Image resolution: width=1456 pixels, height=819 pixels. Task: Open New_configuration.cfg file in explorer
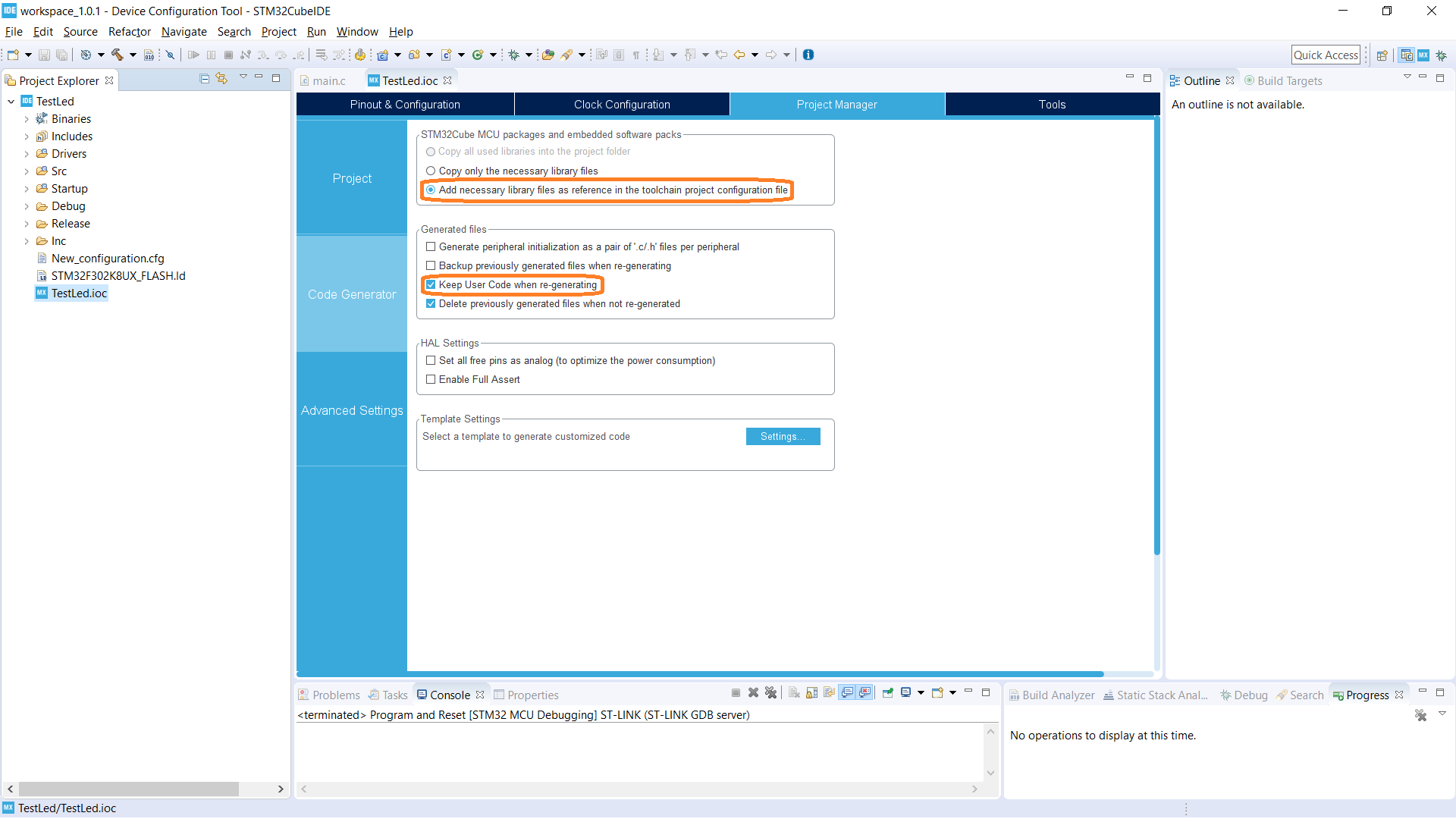(x=108, y=259)
